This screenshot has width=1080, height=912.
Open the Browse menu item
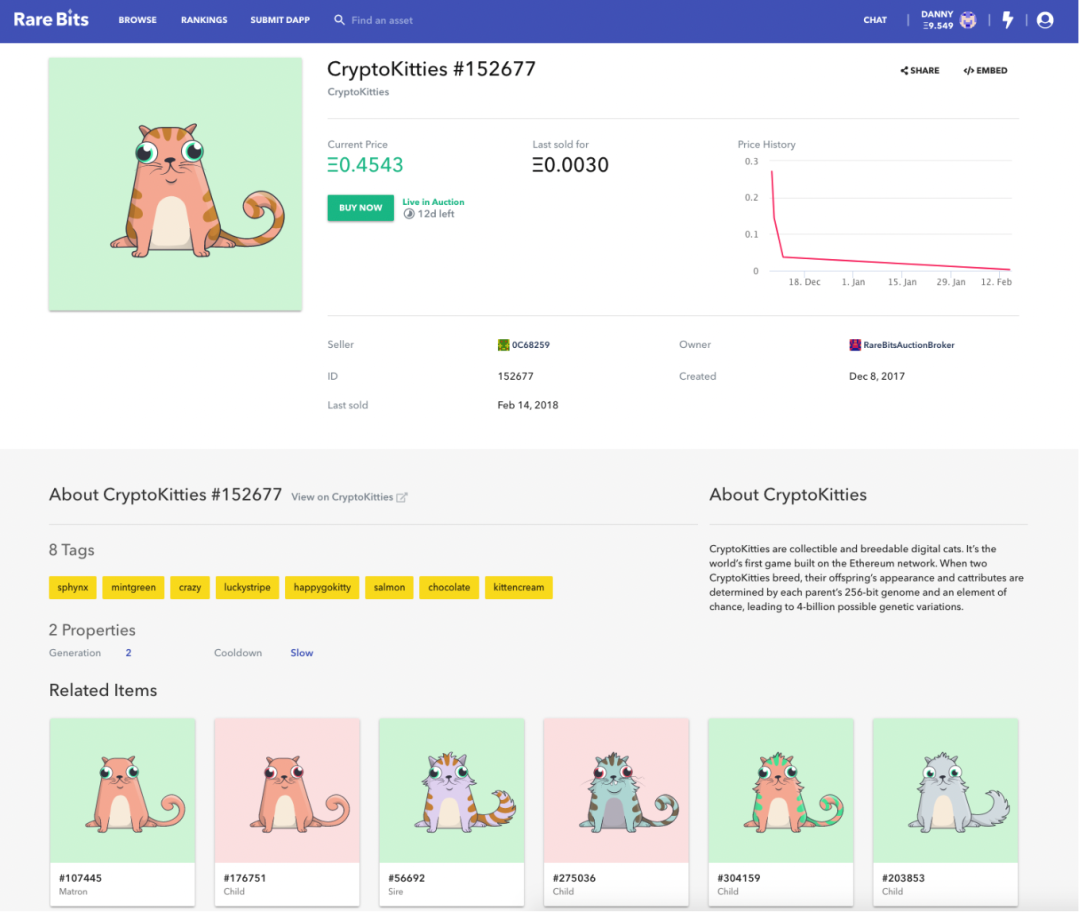pos(137,20)
